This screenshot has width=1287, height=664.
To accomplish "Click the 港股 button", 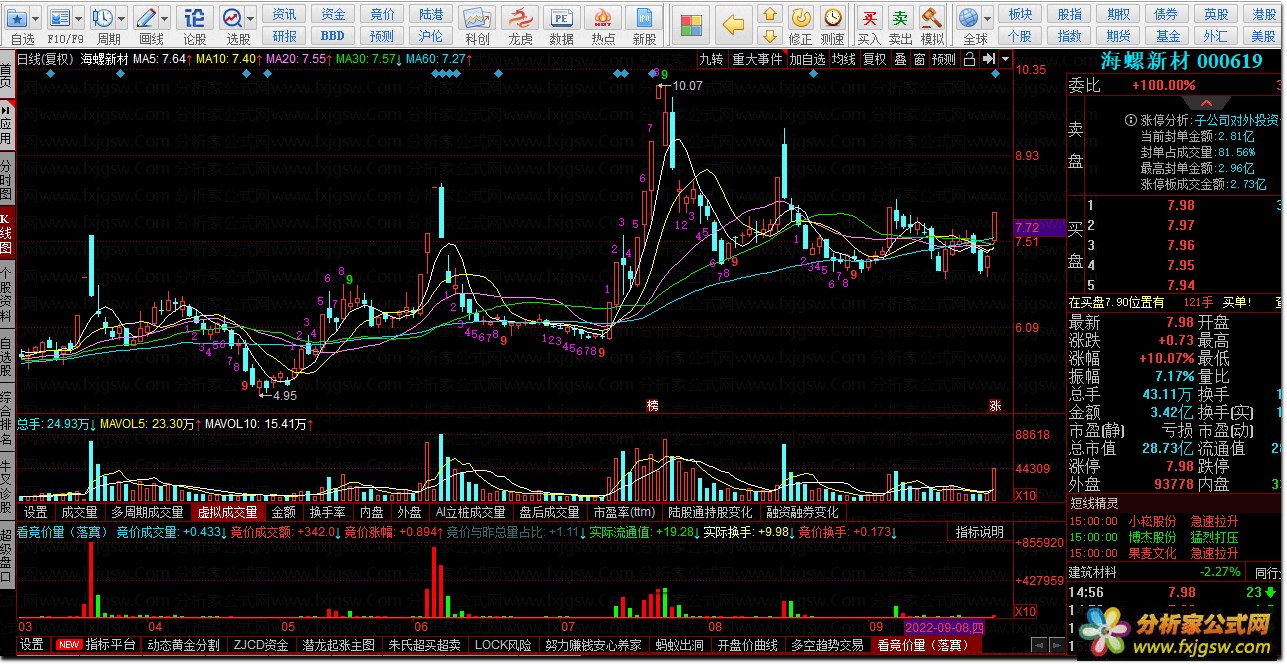I will pos(1264,14).
